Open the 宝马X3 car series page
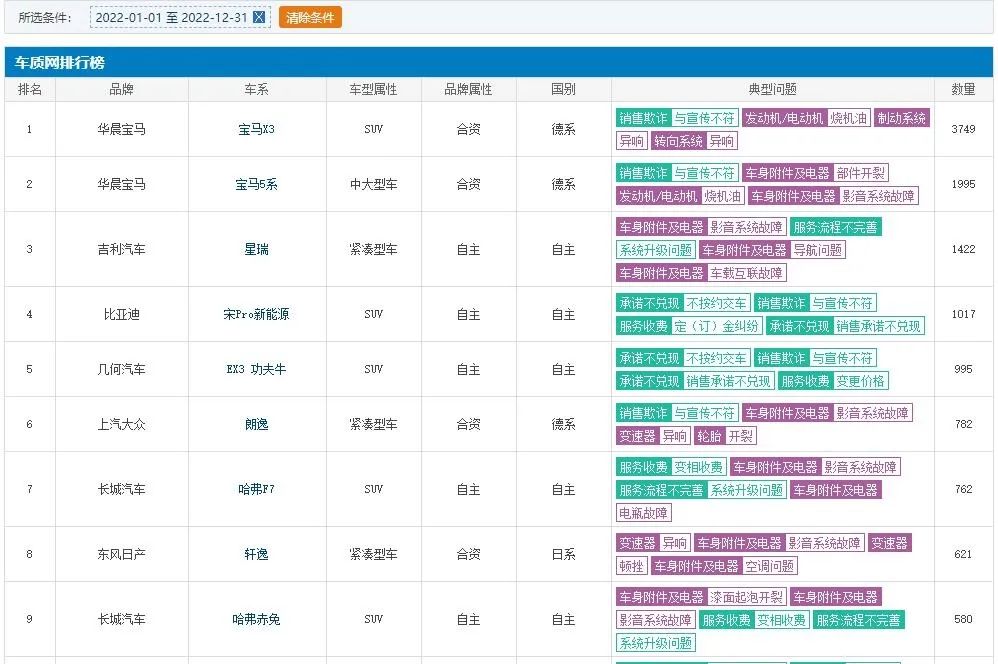Image resolution: width=998 pixels, height=664 pixels. [x=256, y=129]
